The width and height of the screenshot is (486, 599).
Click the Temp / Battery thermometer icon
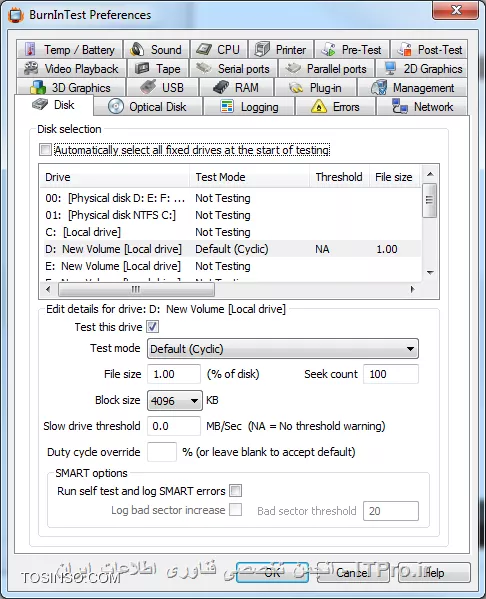[30, 49]
